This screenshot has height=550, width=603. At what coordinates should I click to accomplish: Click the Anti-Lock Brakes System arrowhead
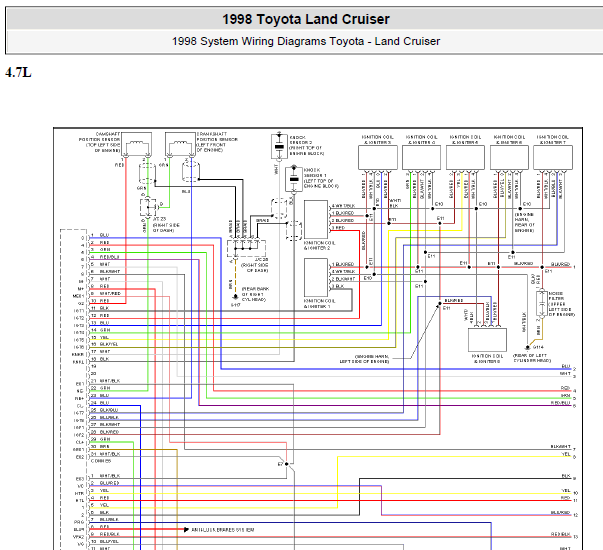tap(186, 530)
